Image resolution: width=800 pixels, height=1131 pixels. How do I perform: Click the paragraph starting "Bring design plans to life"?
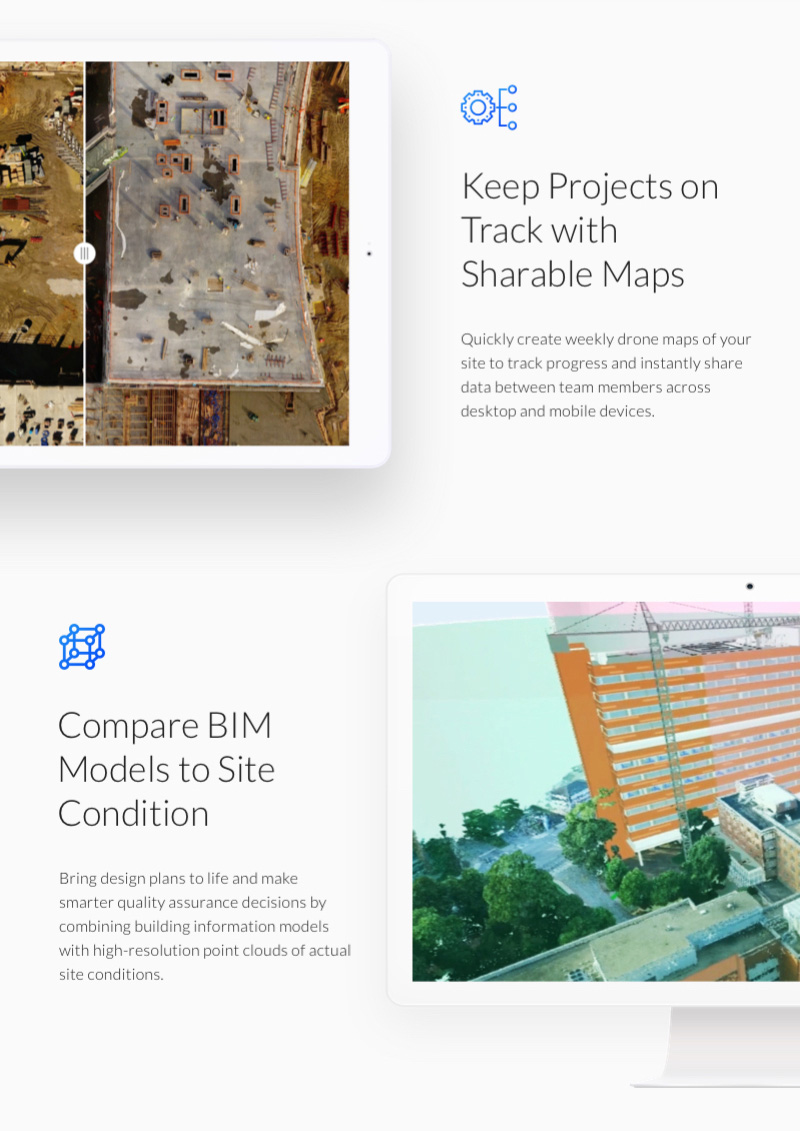tap(205, 926)
